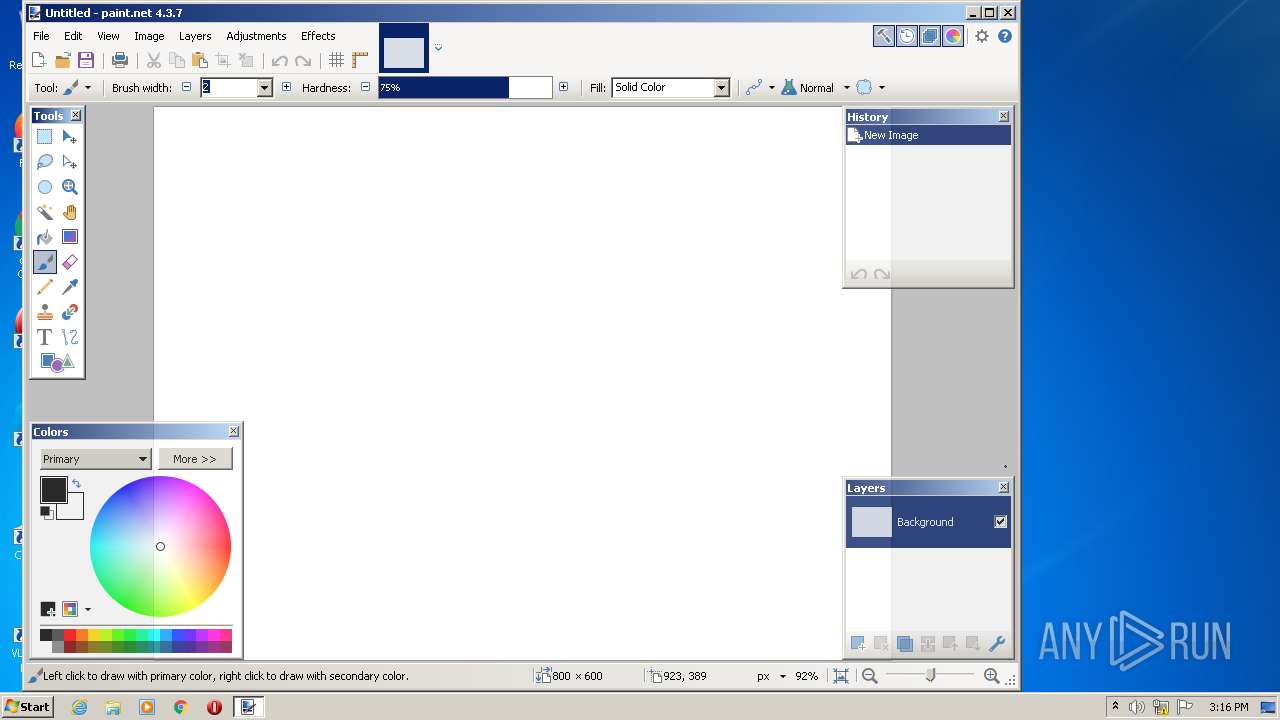
Task: Toggle the rulers display
Action: click(360, 60)
